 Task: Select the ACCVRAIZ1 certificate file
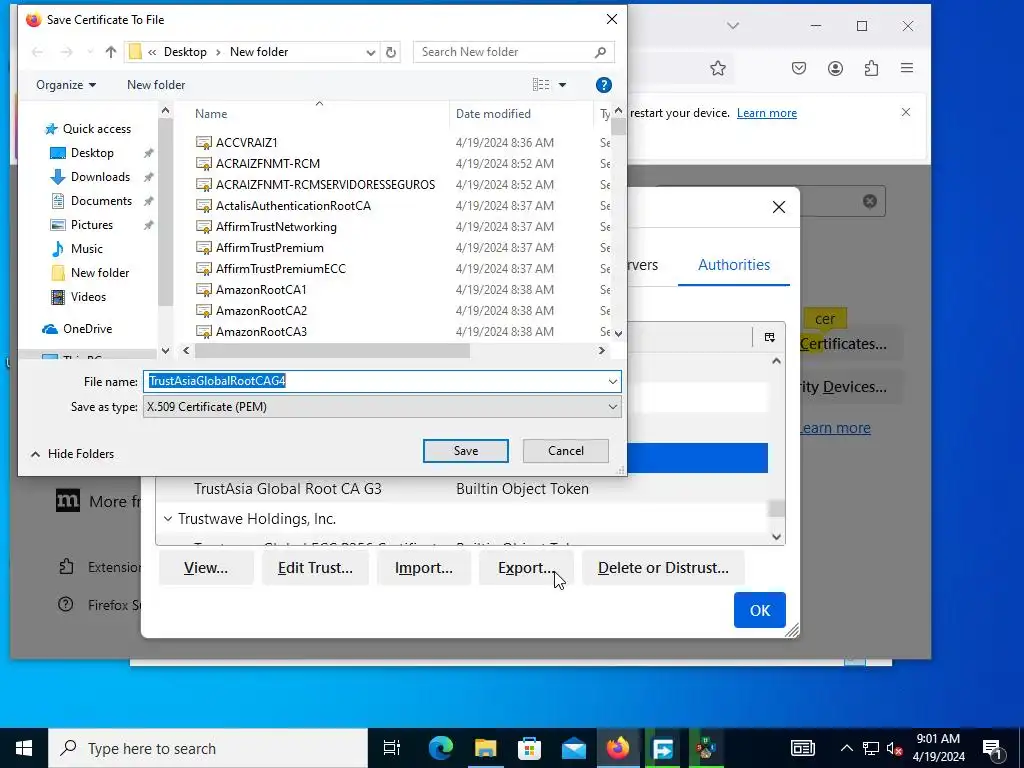[x=246, y=142]
